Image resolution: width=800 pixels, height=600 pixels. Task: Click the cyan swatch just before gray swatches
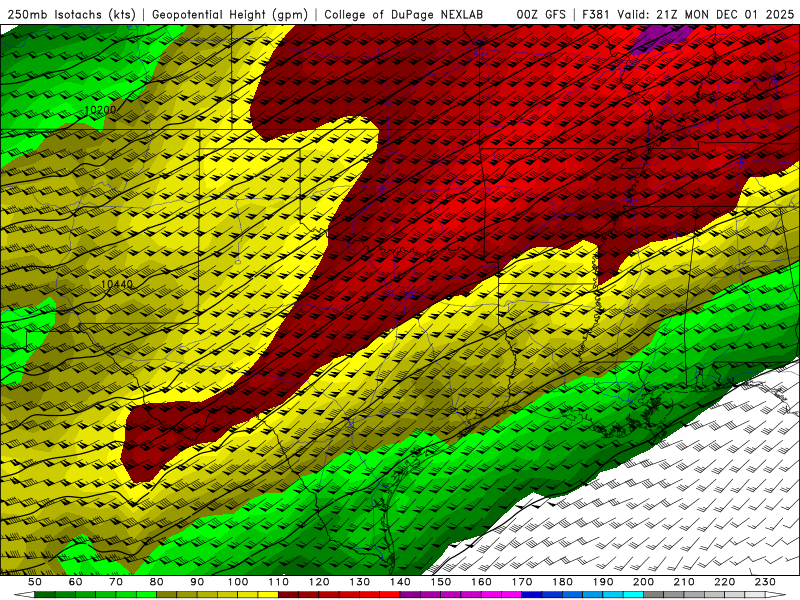point(633,594)
